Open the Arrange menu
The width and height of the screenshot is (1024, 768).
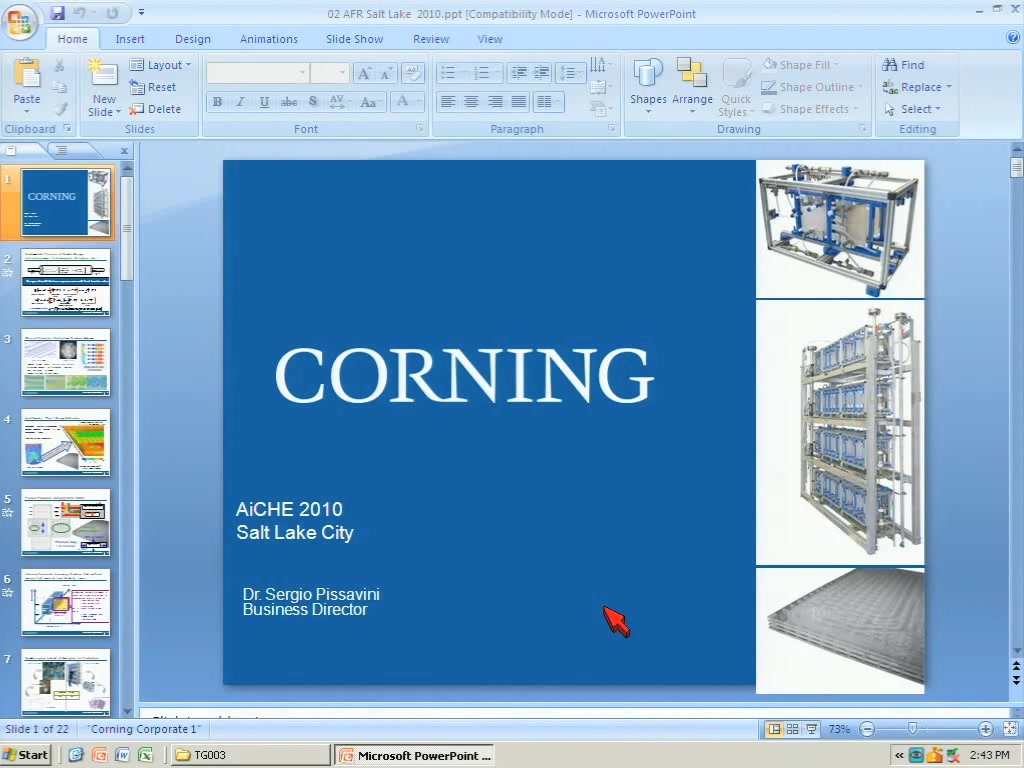click(692, 86)
